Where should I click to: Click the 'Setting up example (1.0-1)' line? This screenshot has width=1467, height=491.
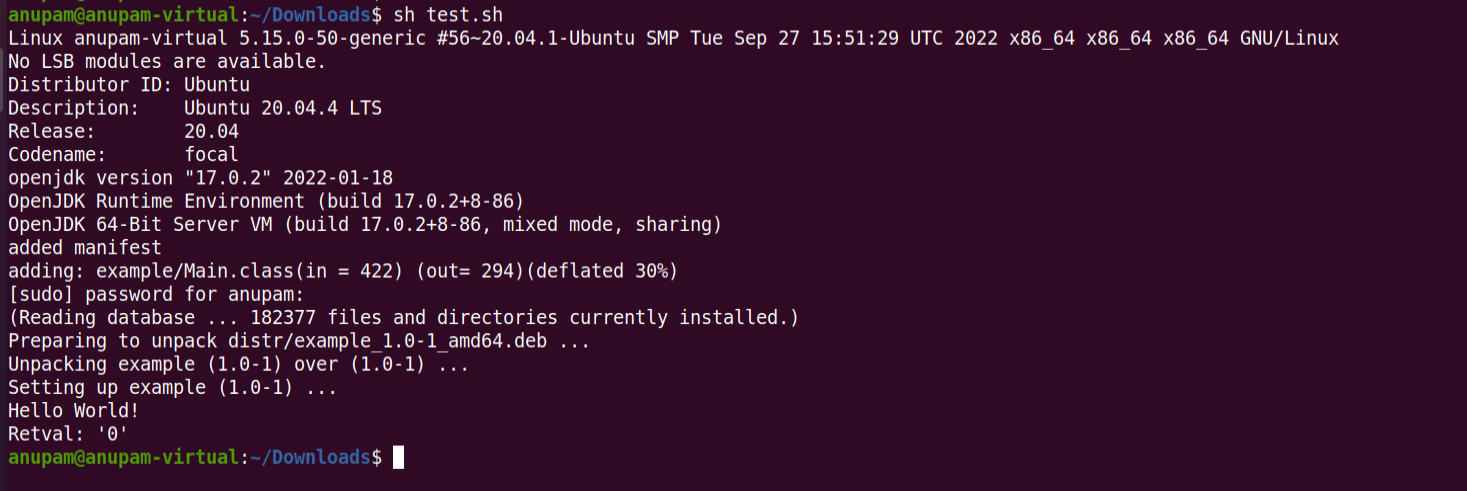[x=172, y=387]
